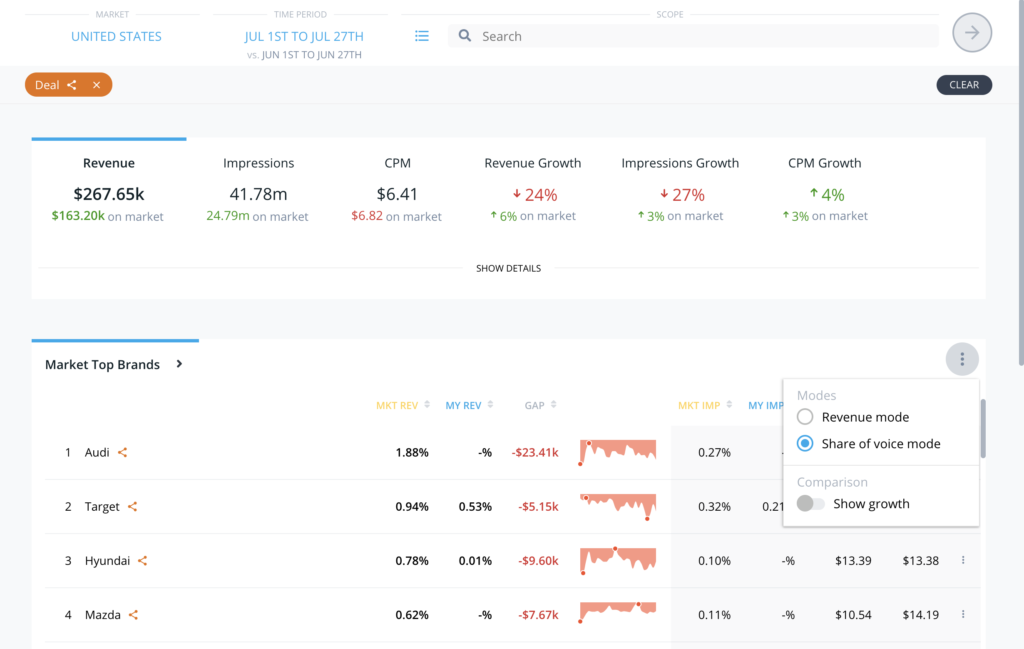This screenshot has height=649, width=1024.
Task: Share the Audi brand
Action: 122,452
